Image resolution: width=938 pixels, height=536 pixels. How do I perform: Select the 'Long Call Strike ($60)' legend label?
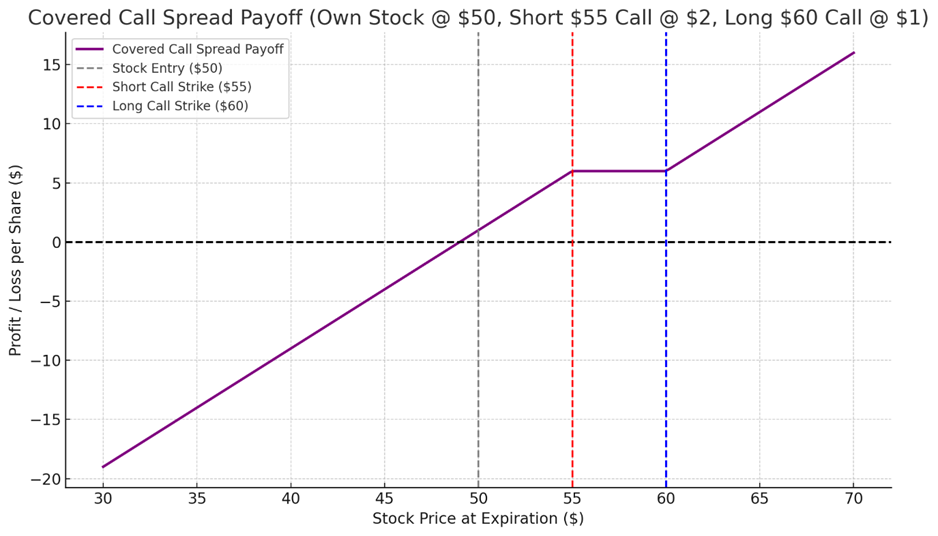pyautogui.click(x=180, y=106)
